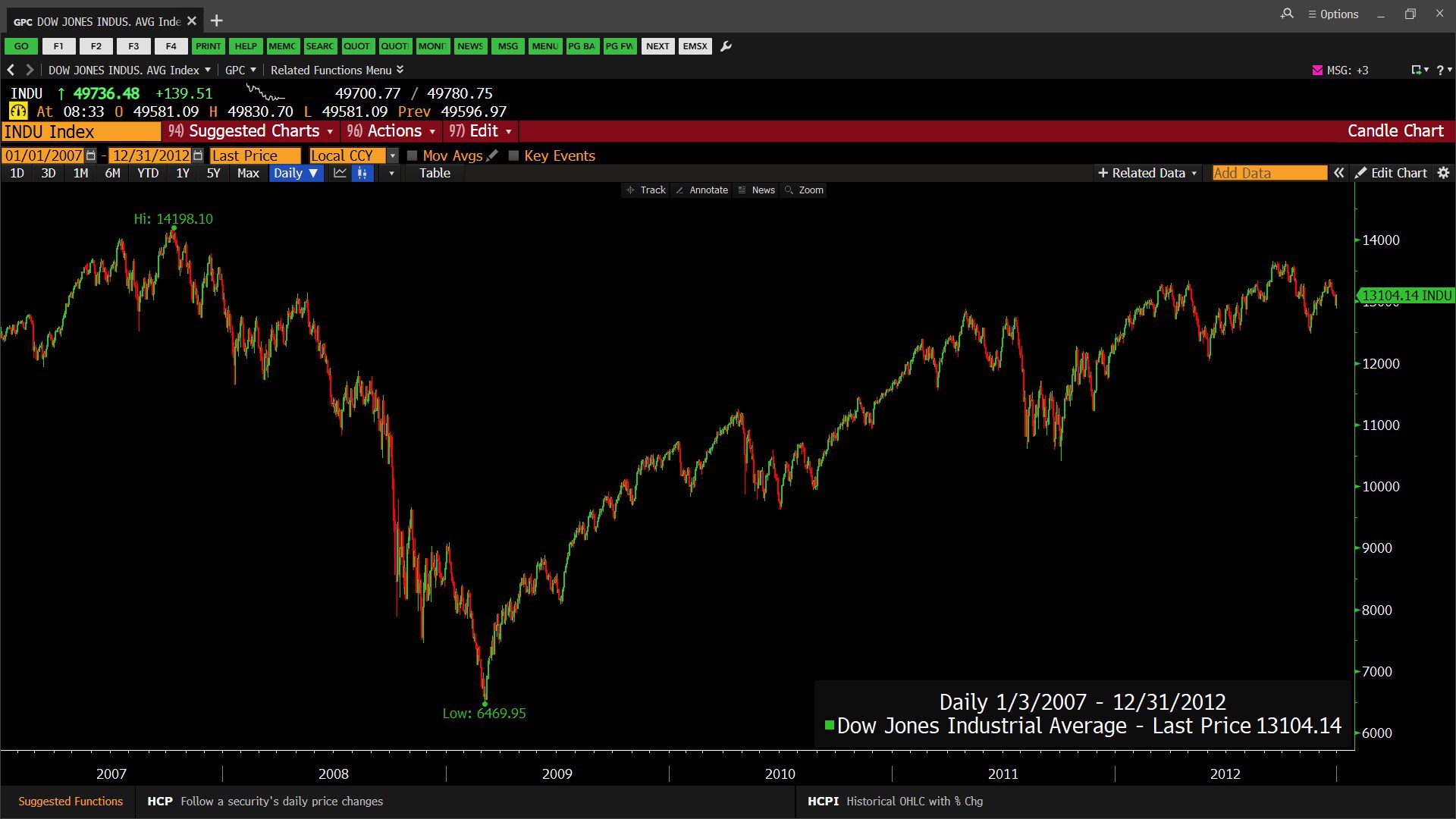Set range to 3D

(x=49, y=173)
